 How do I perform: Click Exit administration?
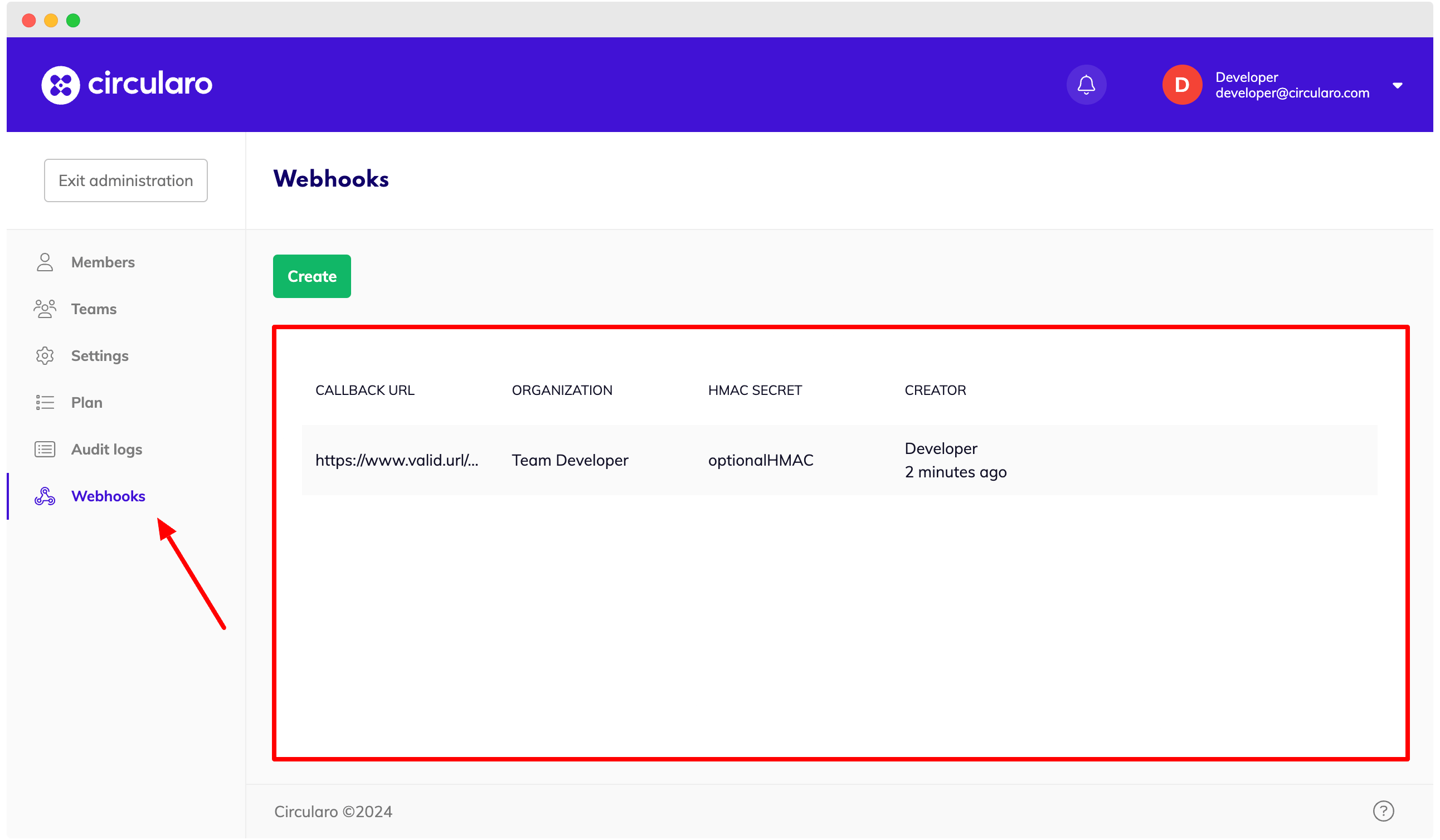point(126,180)
